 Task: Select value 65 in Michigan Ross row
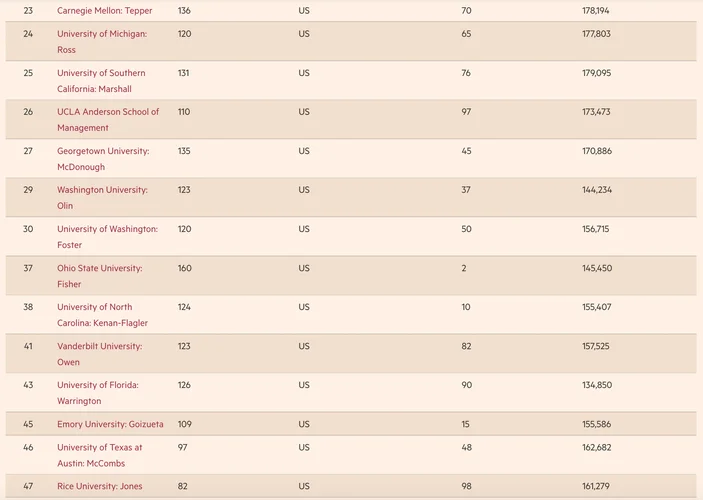click(466, 34)
